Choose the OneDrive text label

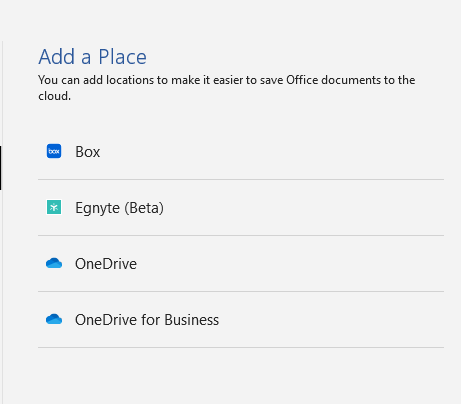point(106,265)
